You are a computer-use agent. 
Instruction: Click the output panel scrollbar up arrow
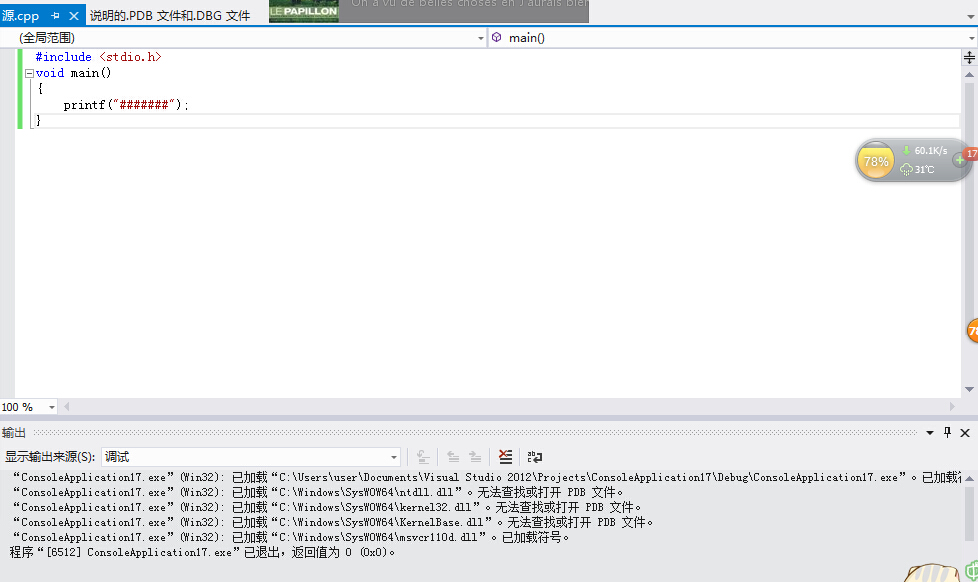point(969,478)
